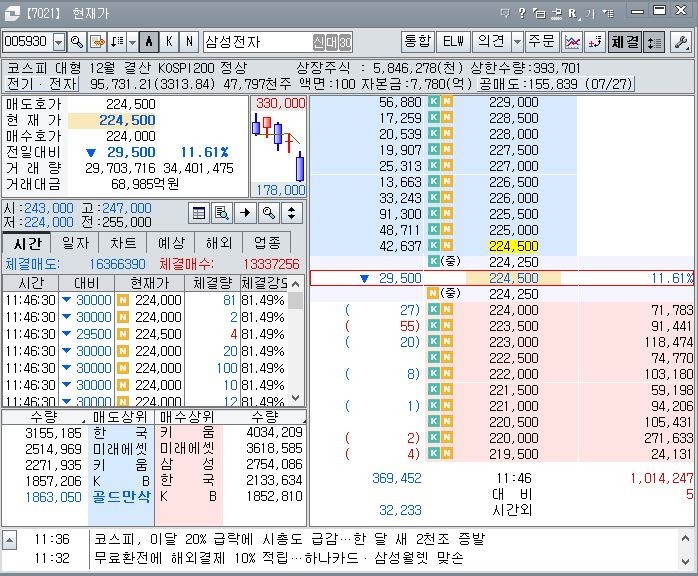
Task: Click the K icon on the 219,500 row
Action: click(x=433, y=454)
